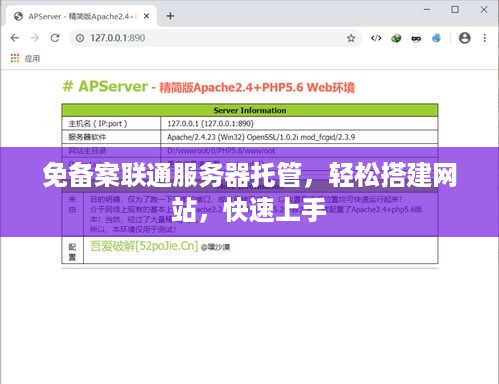Viewport: 499px width, 384px height.
Task: Click the 127.0.0.1 (127.0.0.1:890) cell
Action: tap(299, 124)
